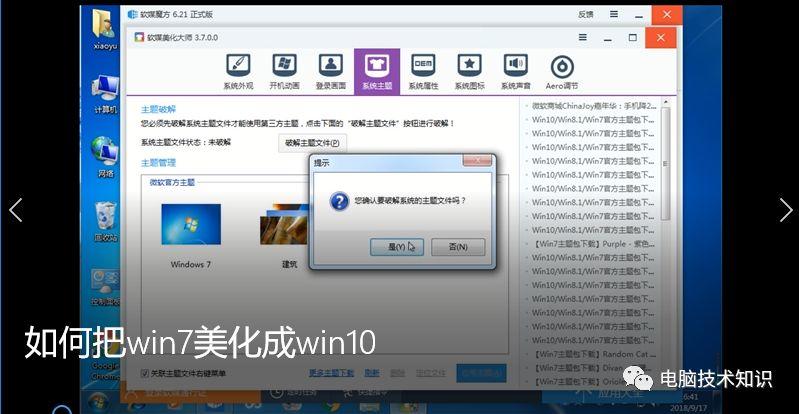This screenshot has height=414, width=799.
Task: Go to previous image with left chevron
Action: [16, 210]
